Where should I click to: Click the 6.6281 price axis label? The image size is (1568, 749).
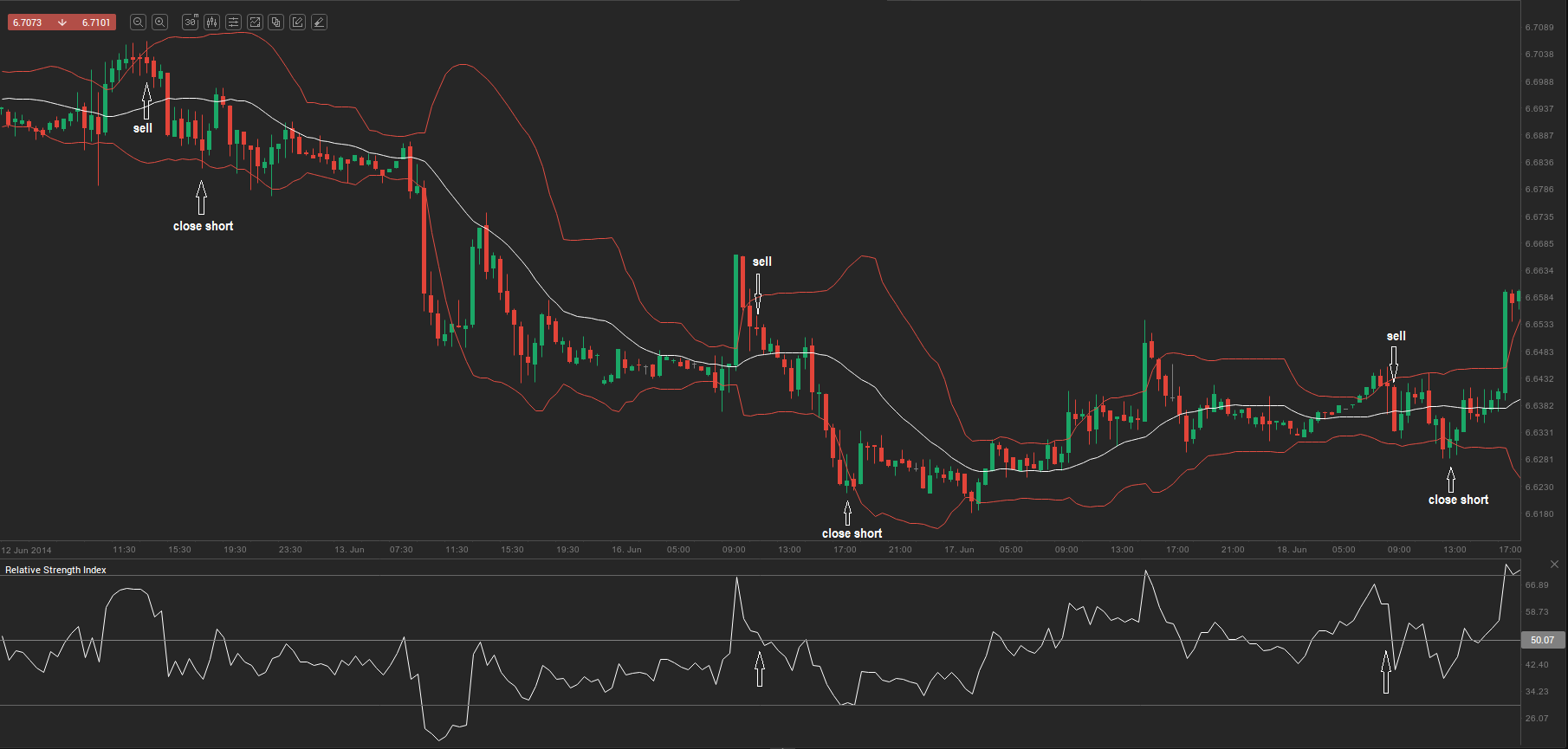coord(1539,460)
